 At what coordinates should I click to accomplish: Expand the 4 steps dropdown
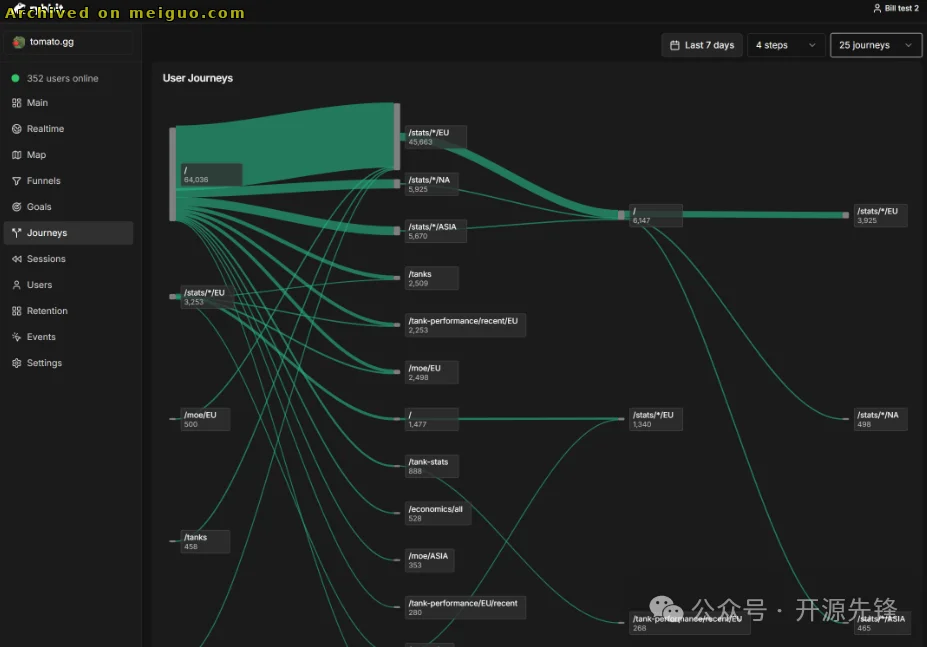(785, 45)
